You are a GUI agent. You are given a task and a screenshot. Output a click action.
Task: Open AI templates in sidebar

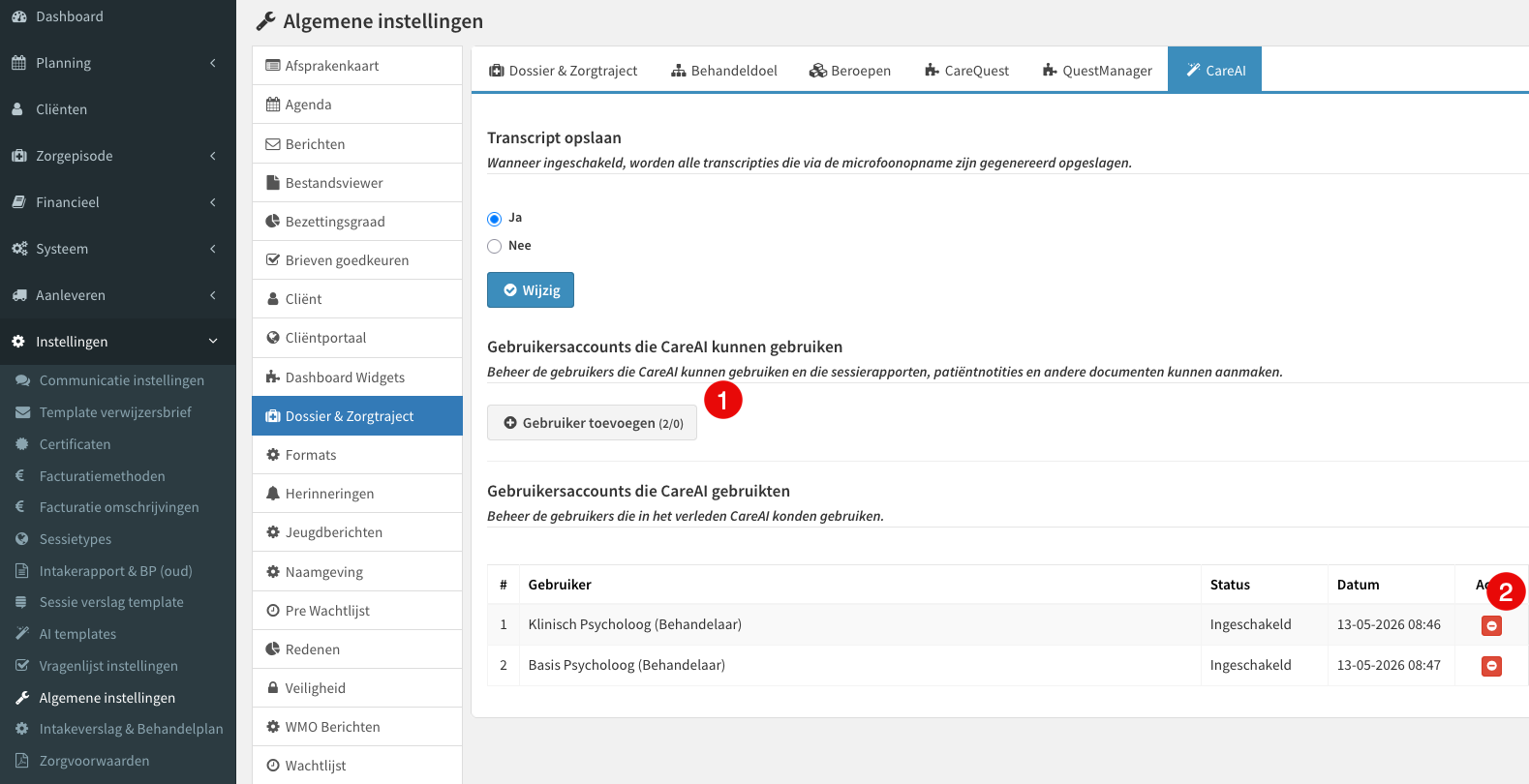(x=77, y=634)
